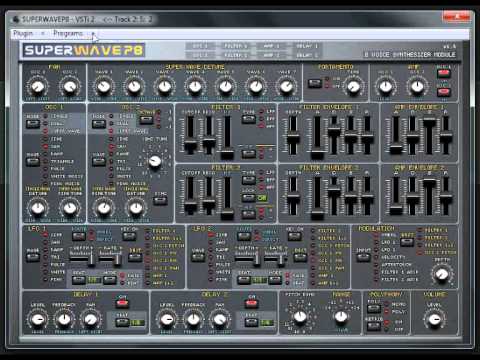Click the Super Wave Detune WAVE 1 knob
The image size is (480, 360).
(104, 87)
